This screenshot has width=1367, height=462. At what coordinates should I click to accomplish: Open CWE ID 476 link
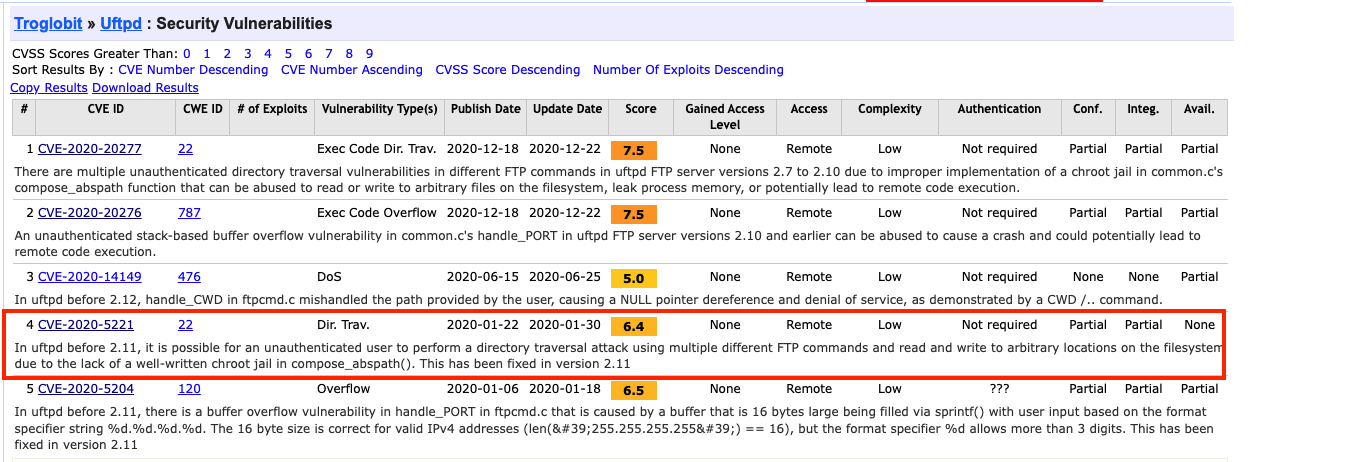[x=189, y=277]
